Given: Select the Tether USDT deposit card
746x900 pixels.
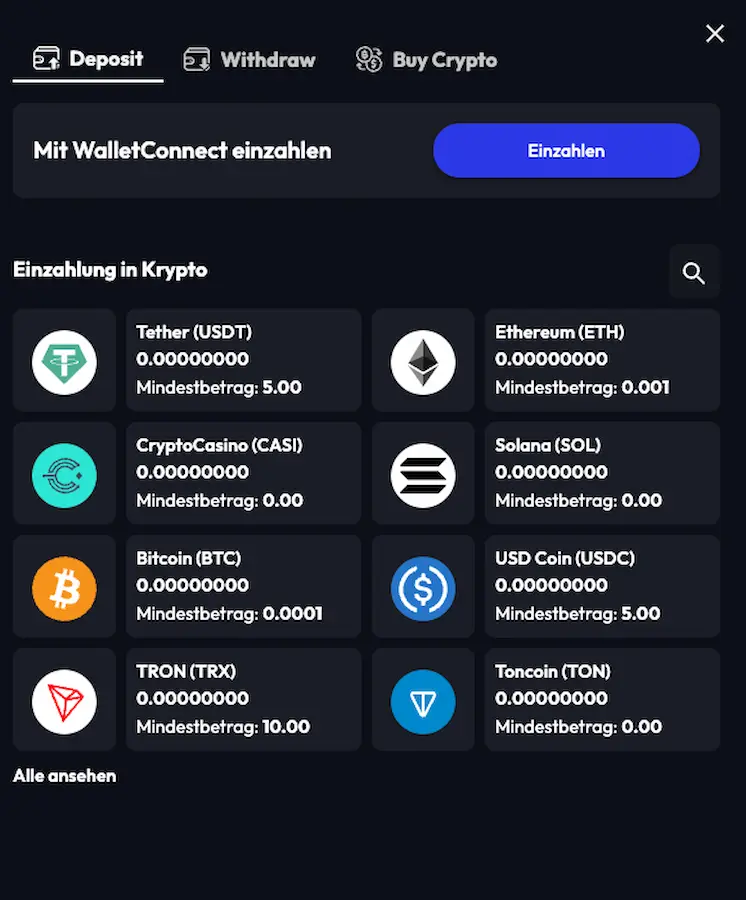Looking at the screenshot, I should pyautogui.click(x=243, y=359).
